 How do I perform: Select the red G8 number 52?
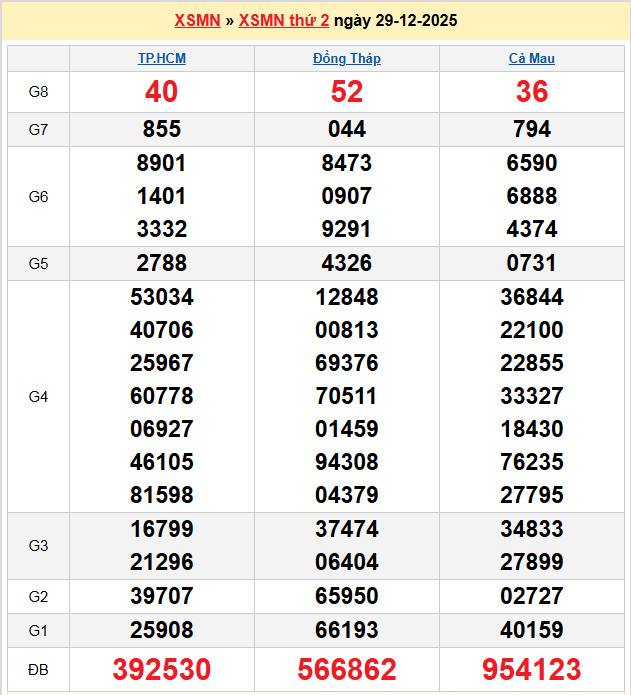pos(347,92)
